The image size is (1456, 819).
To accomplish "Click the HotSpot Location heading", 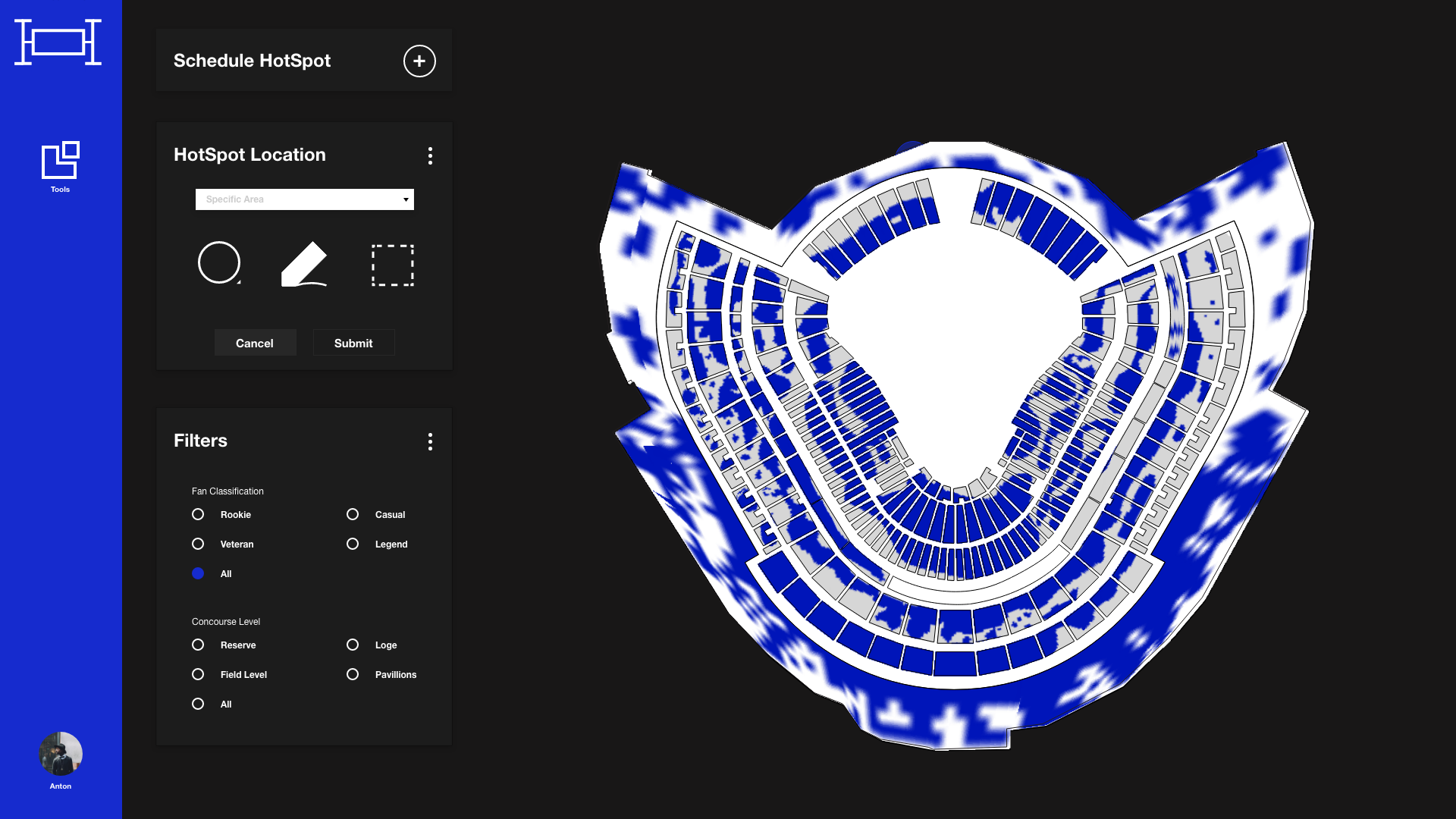I will 249,155.
